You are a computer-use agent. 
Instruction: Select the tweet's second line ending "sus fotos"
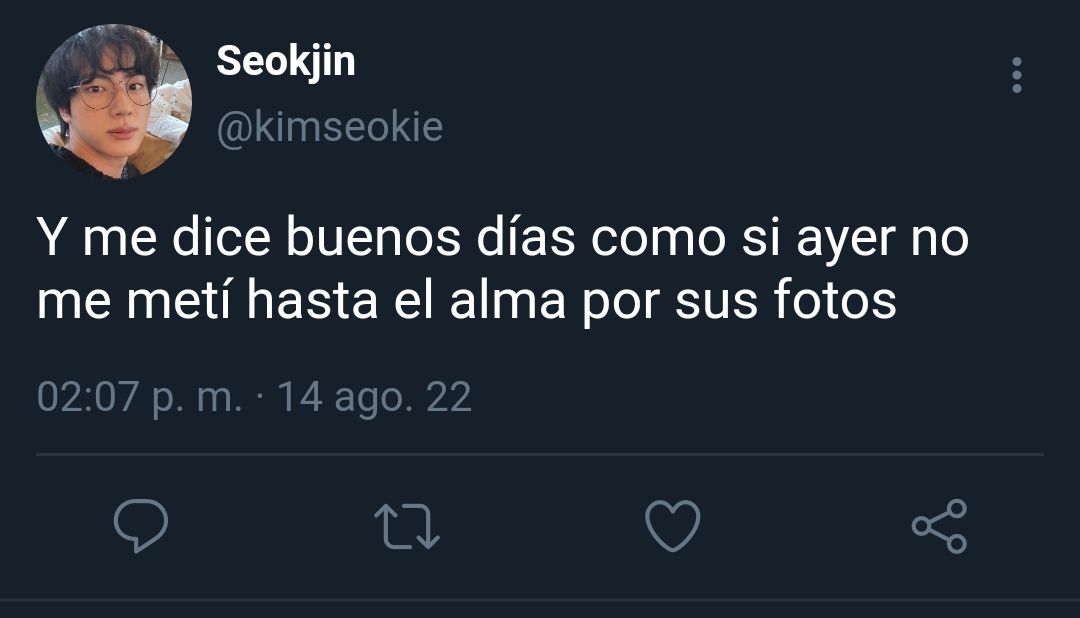(466, 300)
